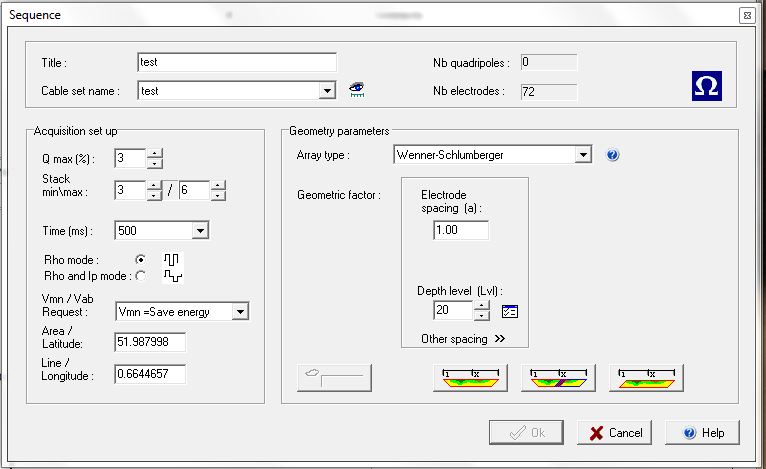This screenshot has width=766, height=469.
Task: Click the Nb electrodes value field
Action: 549,92
